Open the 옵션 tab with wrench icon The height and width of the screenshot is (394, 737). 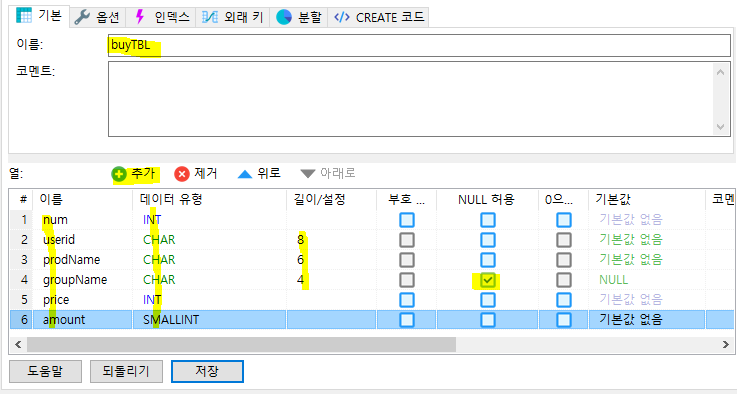click(97, 17)
